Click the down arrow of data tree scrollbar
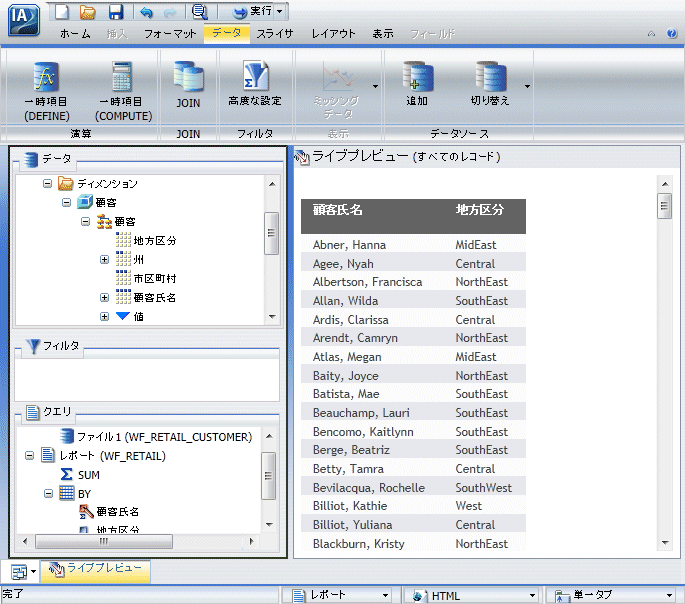The width and height of the screenshot is (685, 604). coord(272,317)
